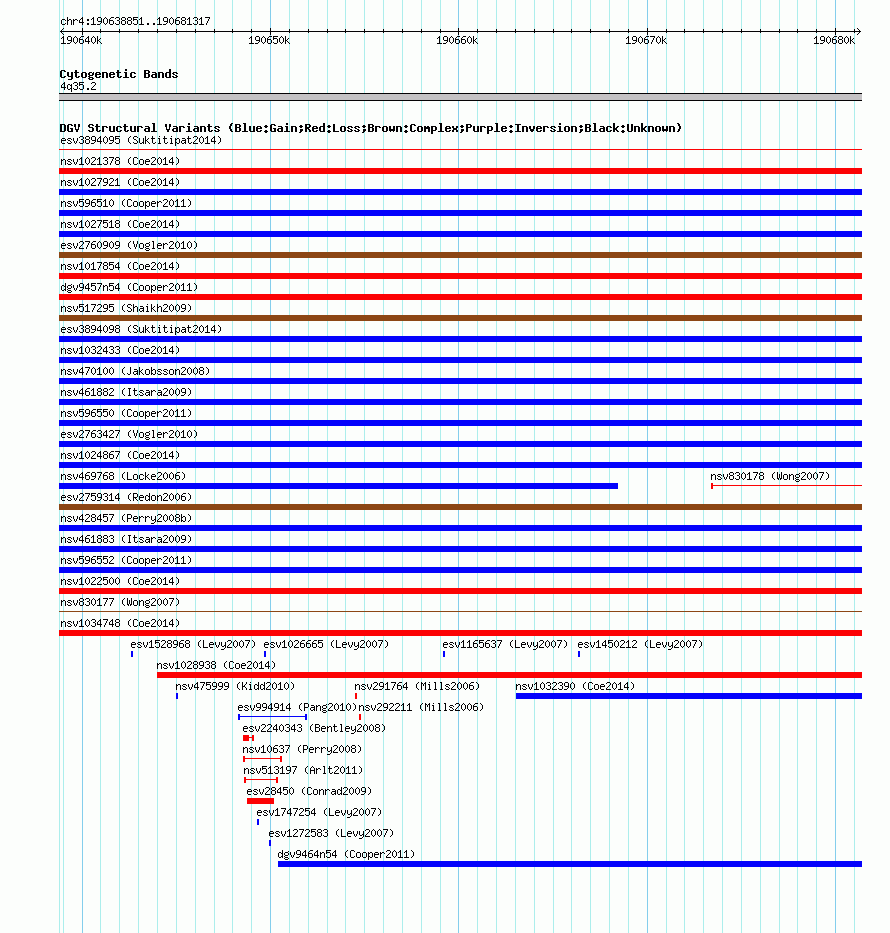Select esv1450212 (Levy2007) label

[x=640, y=644]
